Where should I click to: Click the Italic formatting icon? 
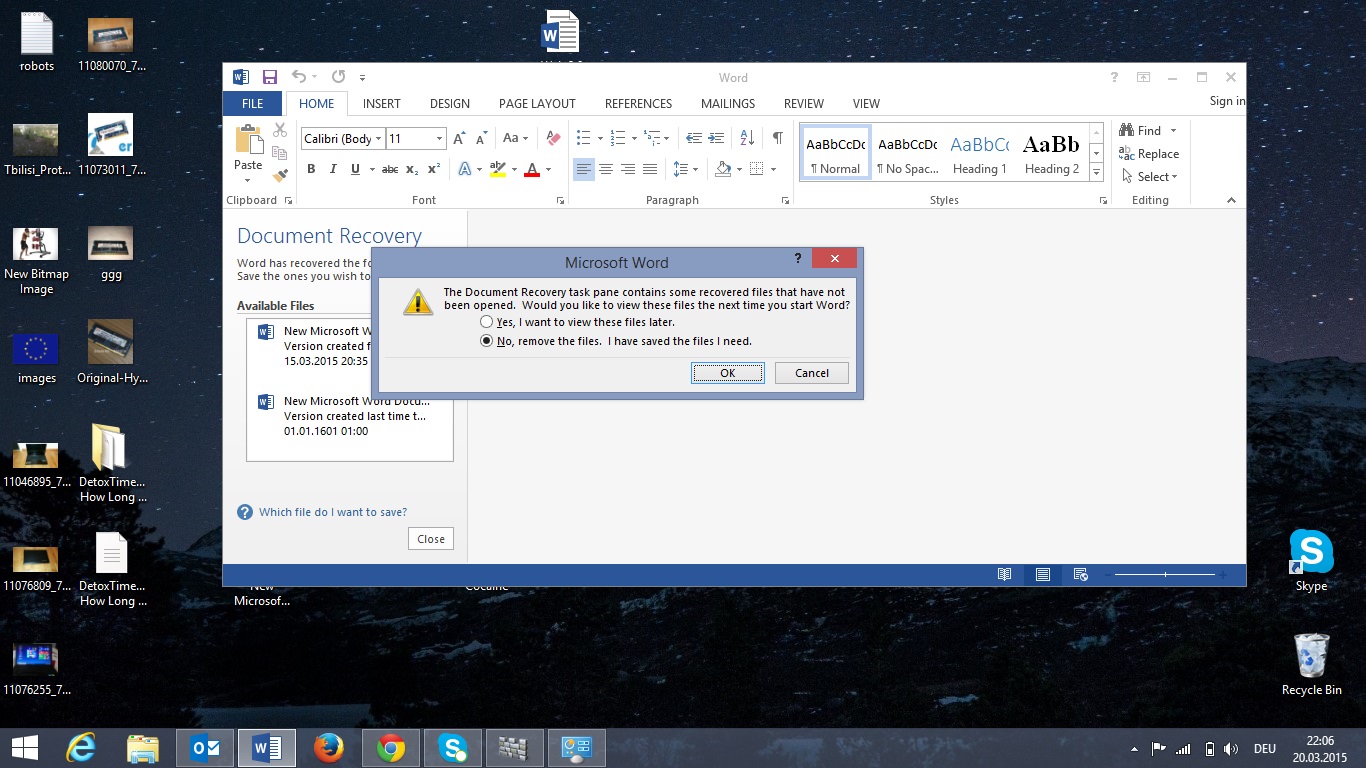333,169
